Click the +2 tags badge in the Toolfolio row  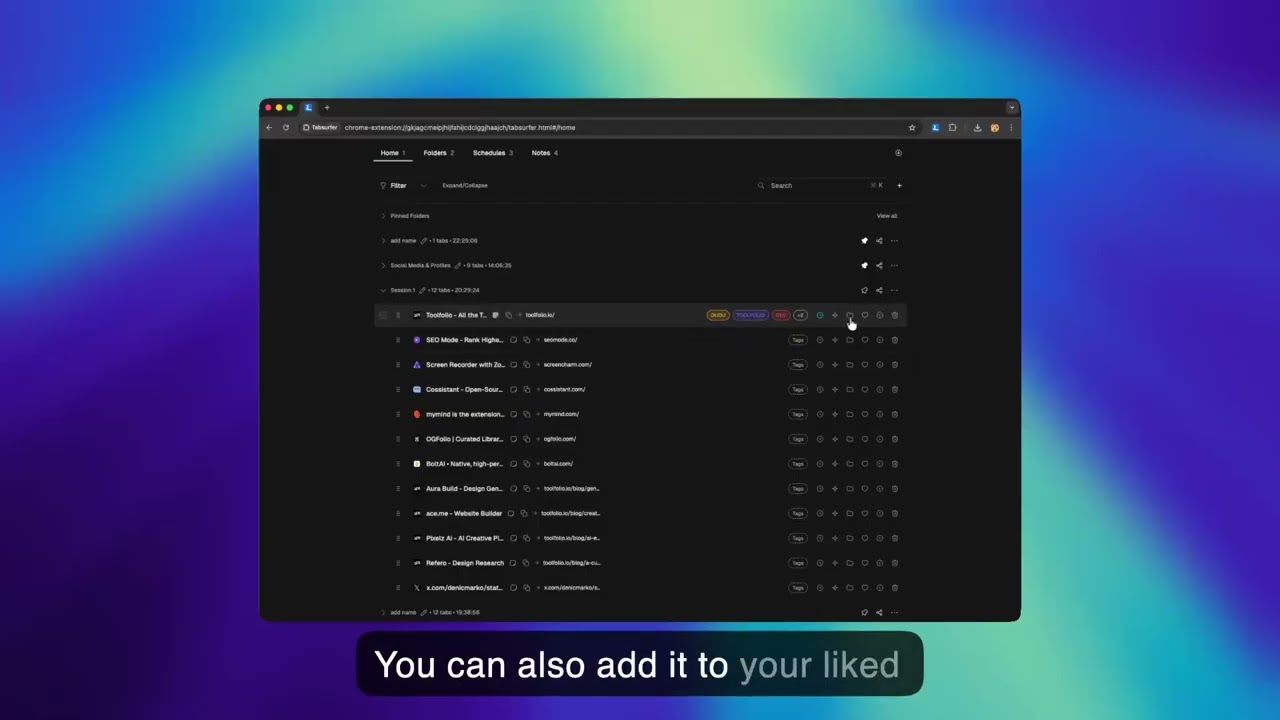(800, 315)
